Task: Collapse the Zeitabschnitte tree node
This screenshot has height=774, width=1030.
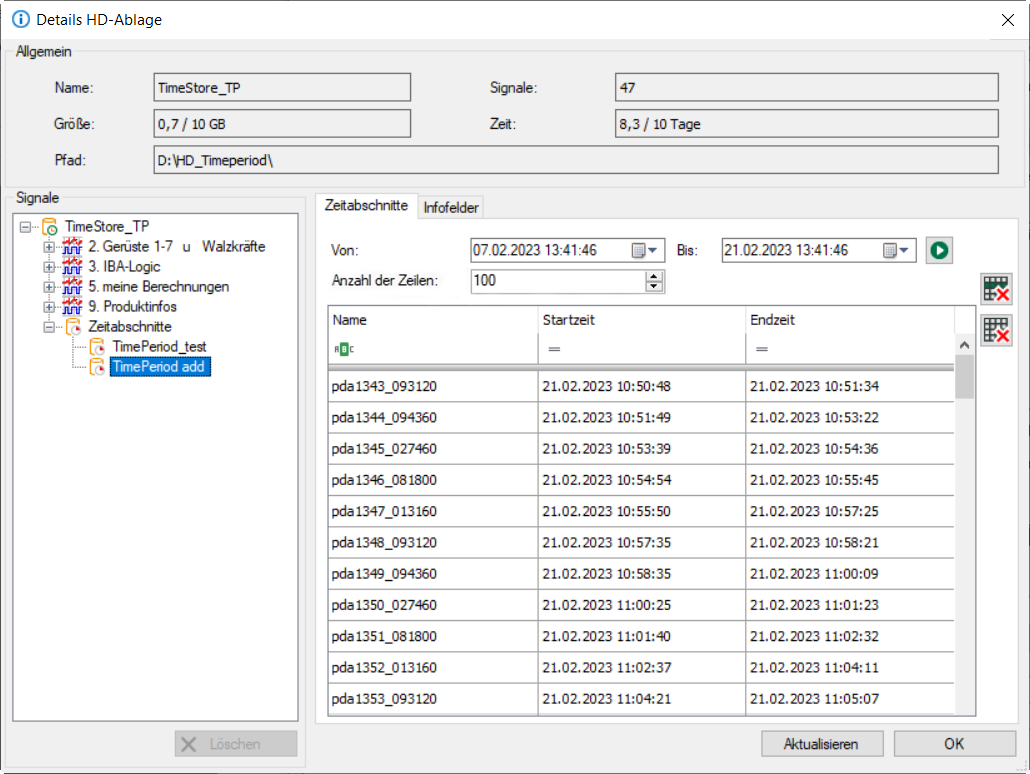Action: 49,327
